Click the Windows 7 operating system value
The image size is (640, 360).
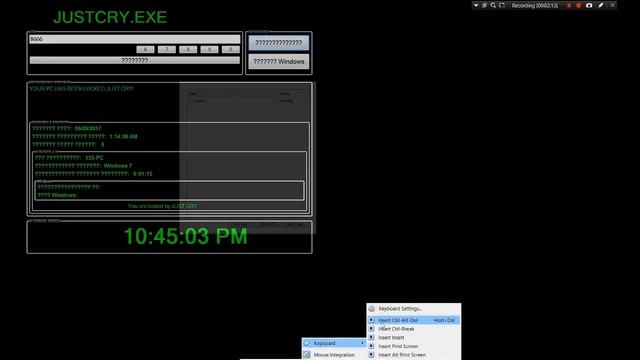point(118,166)
